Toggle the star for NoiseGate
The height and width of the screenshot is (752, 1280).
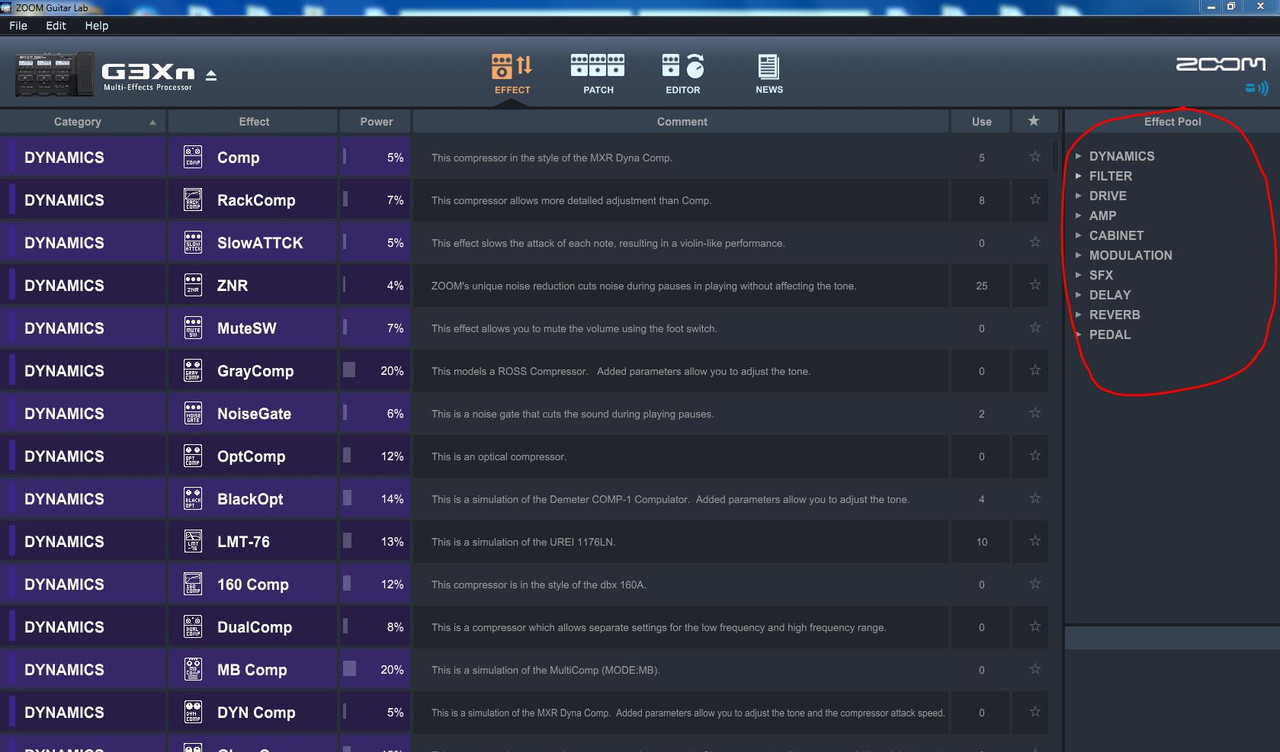(1035, 413)
